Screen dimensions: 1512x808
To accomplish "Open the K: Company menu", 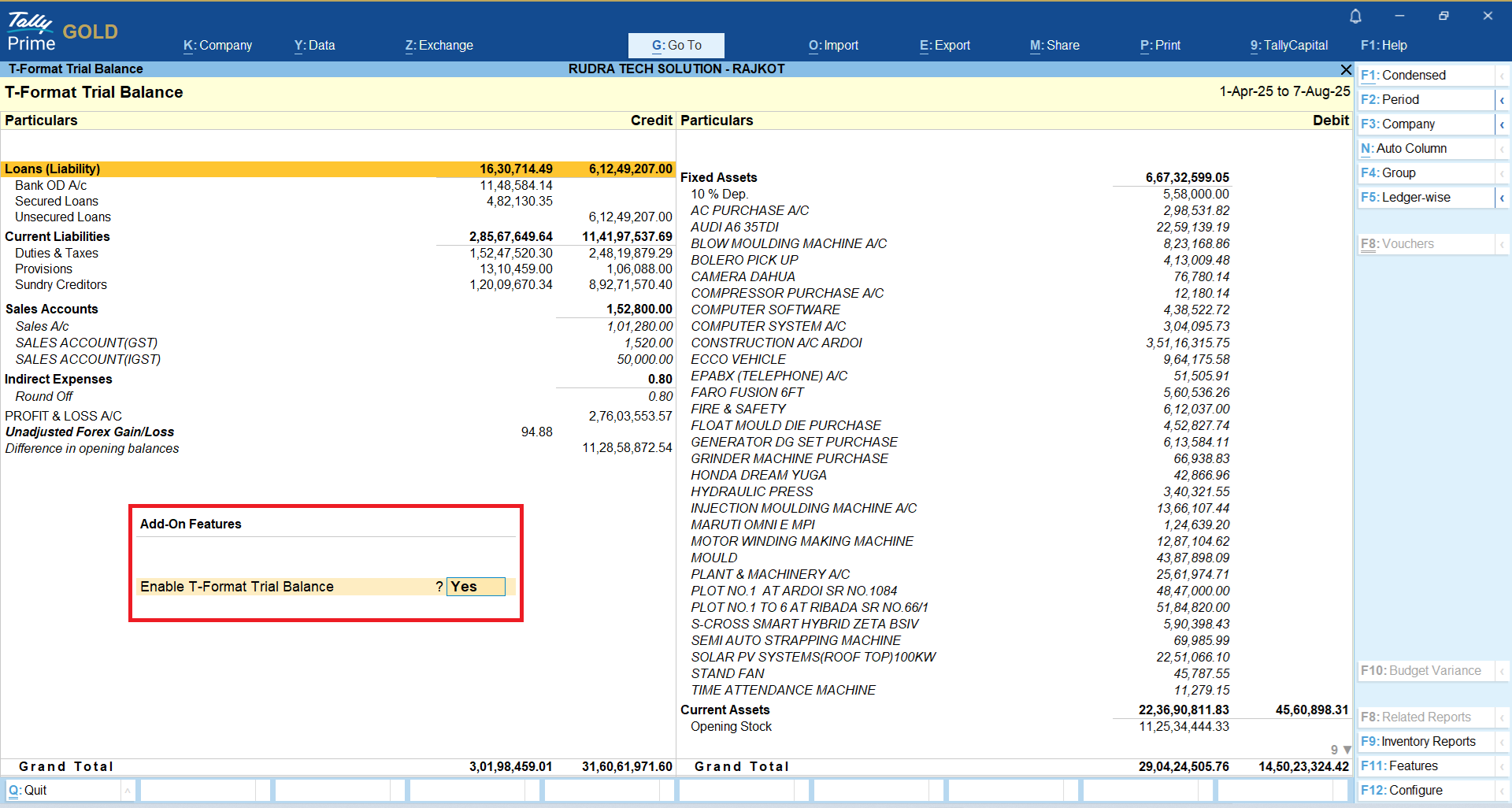I will coord(217,46).
